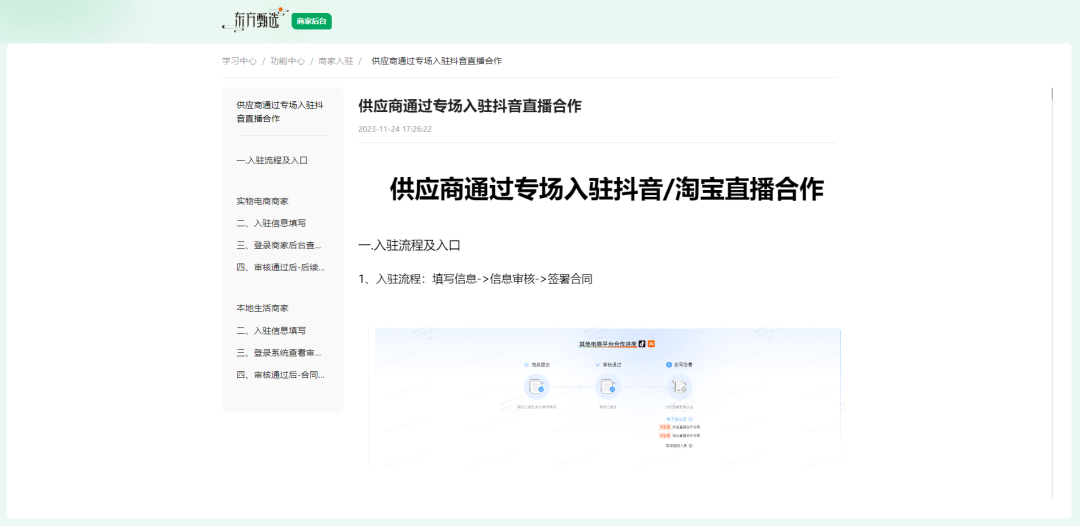Image resolution: width=1080 pixels, height=526 pixels.
Task: Click the article vertical scrollbar
Action: 1052,293
